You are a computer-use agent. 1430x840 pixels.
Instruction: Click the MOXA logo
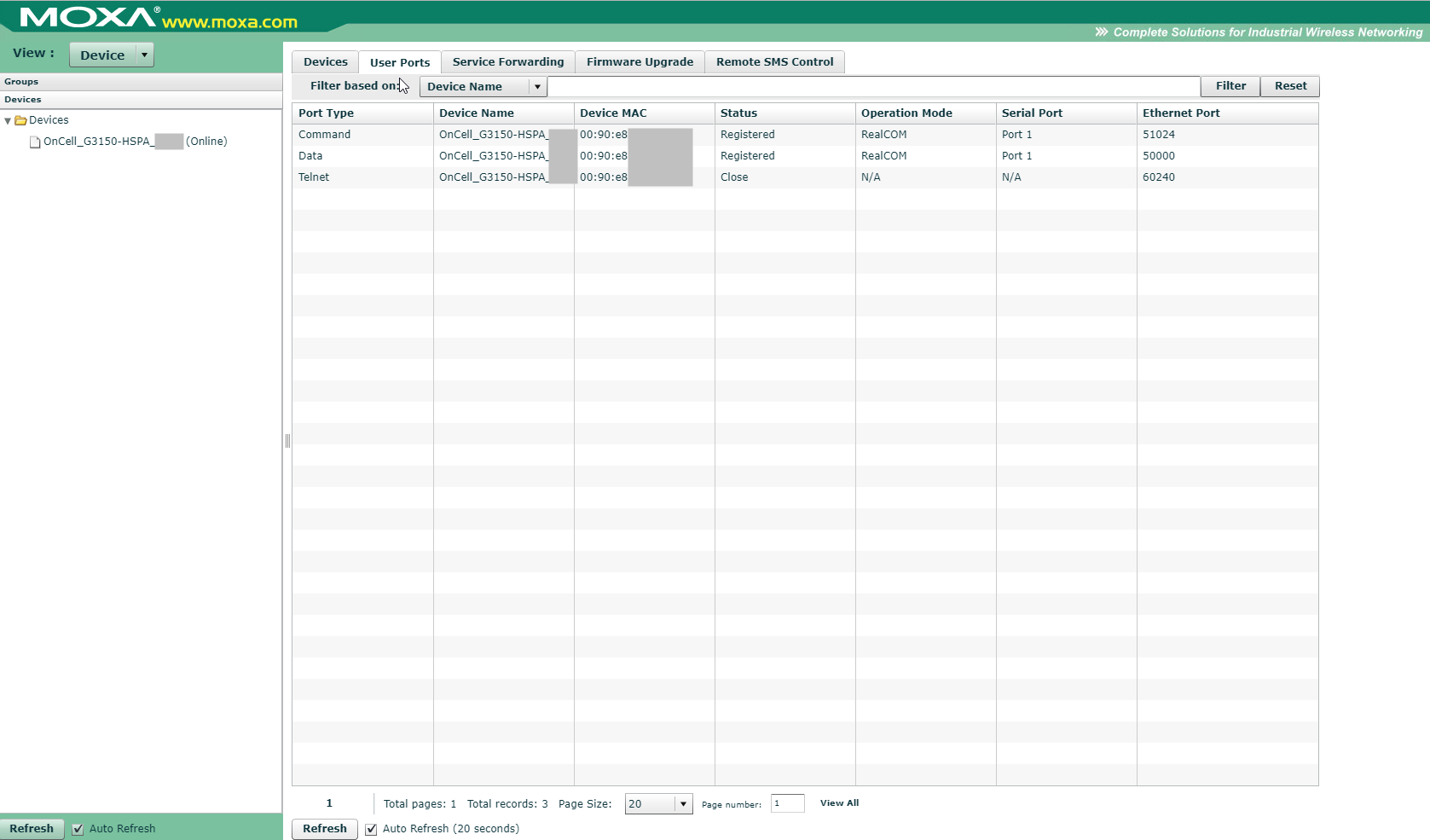[x=89, y=17]
